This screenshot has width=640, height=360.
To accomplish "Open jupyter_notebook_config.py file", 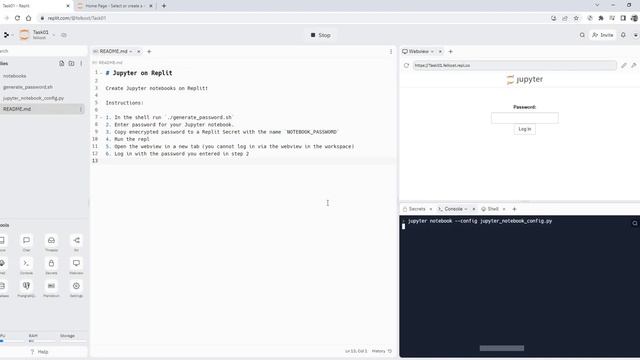I will [33, 98].
